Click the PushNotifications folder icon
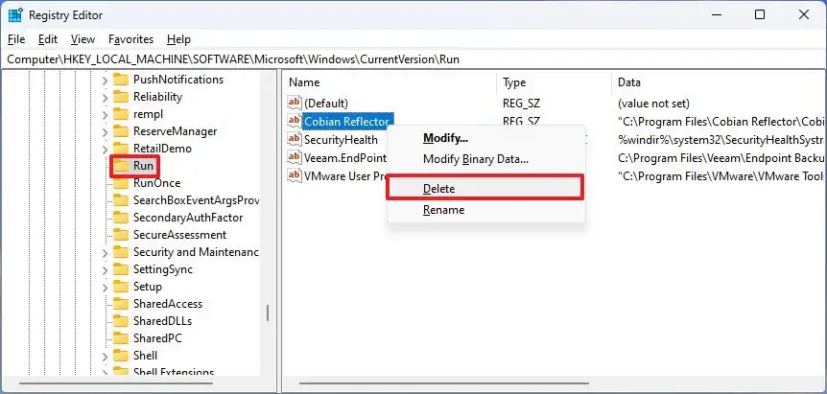The height and width of the screenshot is (394, 827). tap(121, 79)
